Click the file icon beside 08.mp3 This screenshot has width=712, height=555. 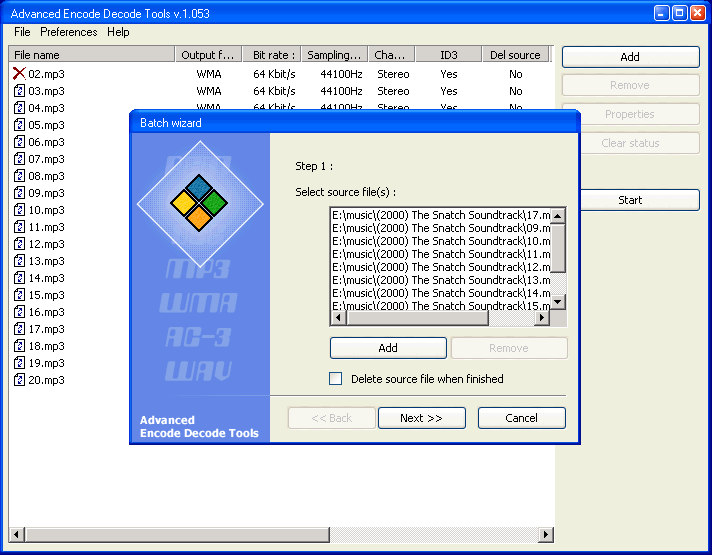coord(19,176)
